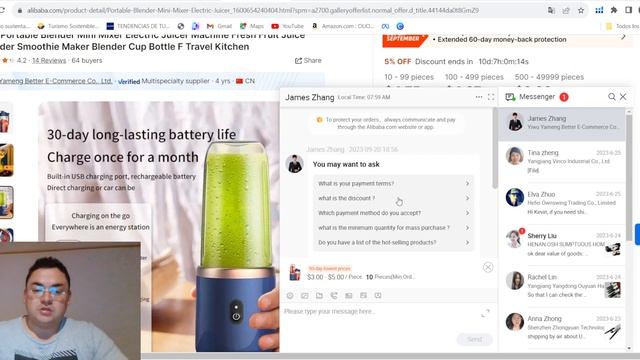The width and height of the screenshot is (640, 360).
Task: Click the sixth icon in the chat toolbar
Action: click(363, 296)
